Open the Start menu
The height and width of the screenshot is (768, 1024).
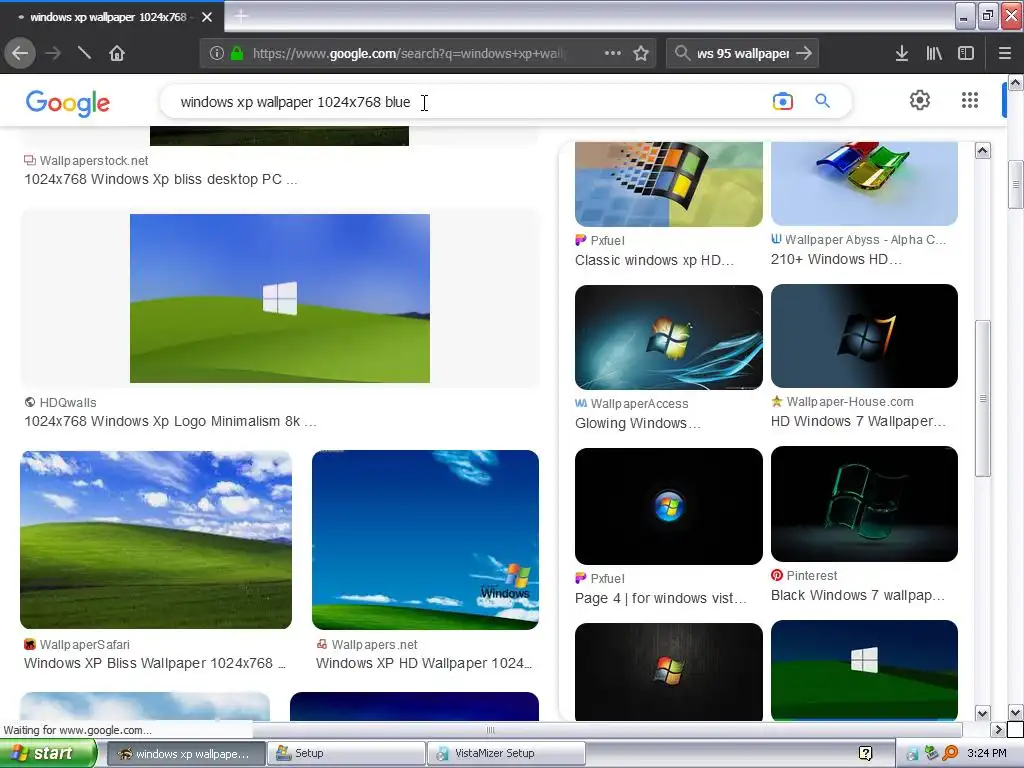point(47,754)
